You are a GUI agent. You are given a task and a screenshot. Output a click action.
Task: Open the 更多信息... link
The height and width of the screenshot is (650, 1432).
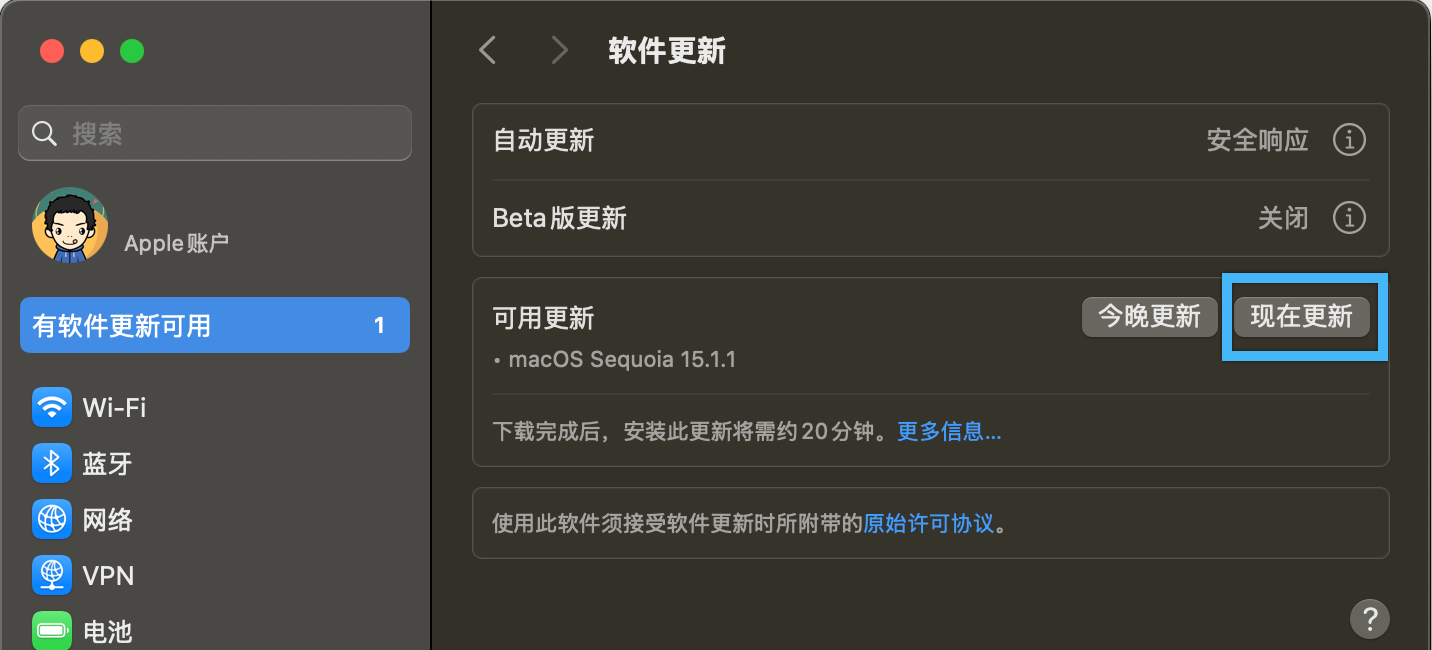pos(949,432)
